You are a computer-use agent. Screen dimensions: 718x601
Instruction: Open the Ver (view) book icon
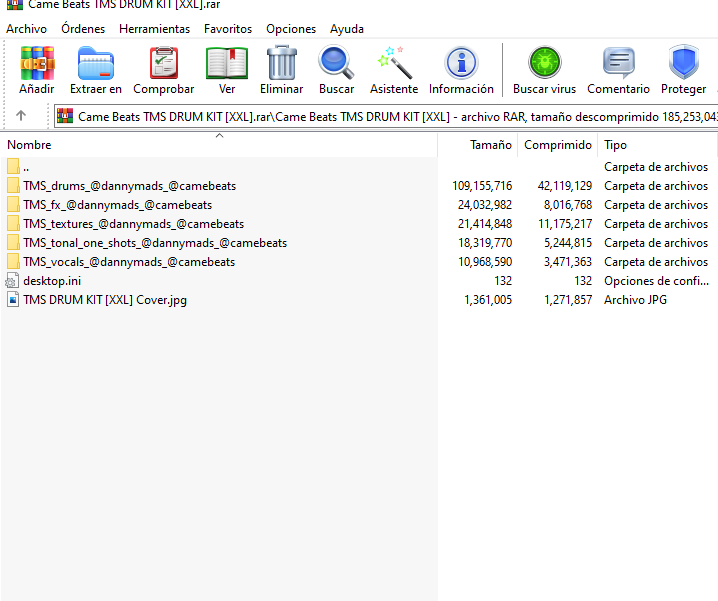click(x=227, y=63)
